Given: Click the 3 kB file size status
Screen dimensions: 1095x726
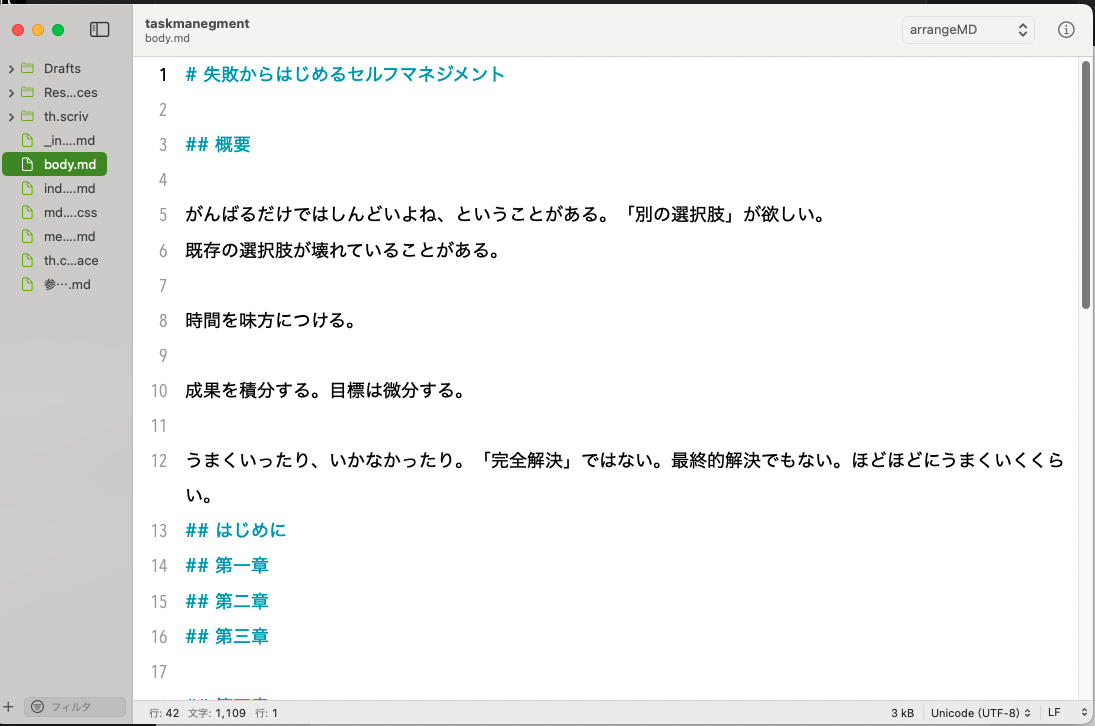Looking at the screenshot, I should (902, 713).
